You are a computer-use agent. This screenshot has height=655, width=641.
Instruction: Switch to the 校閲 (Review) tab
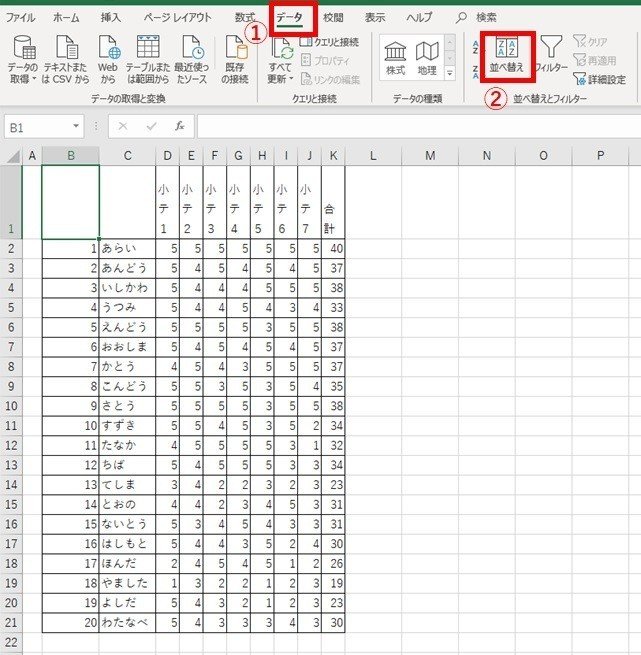(x=333, y=18)
